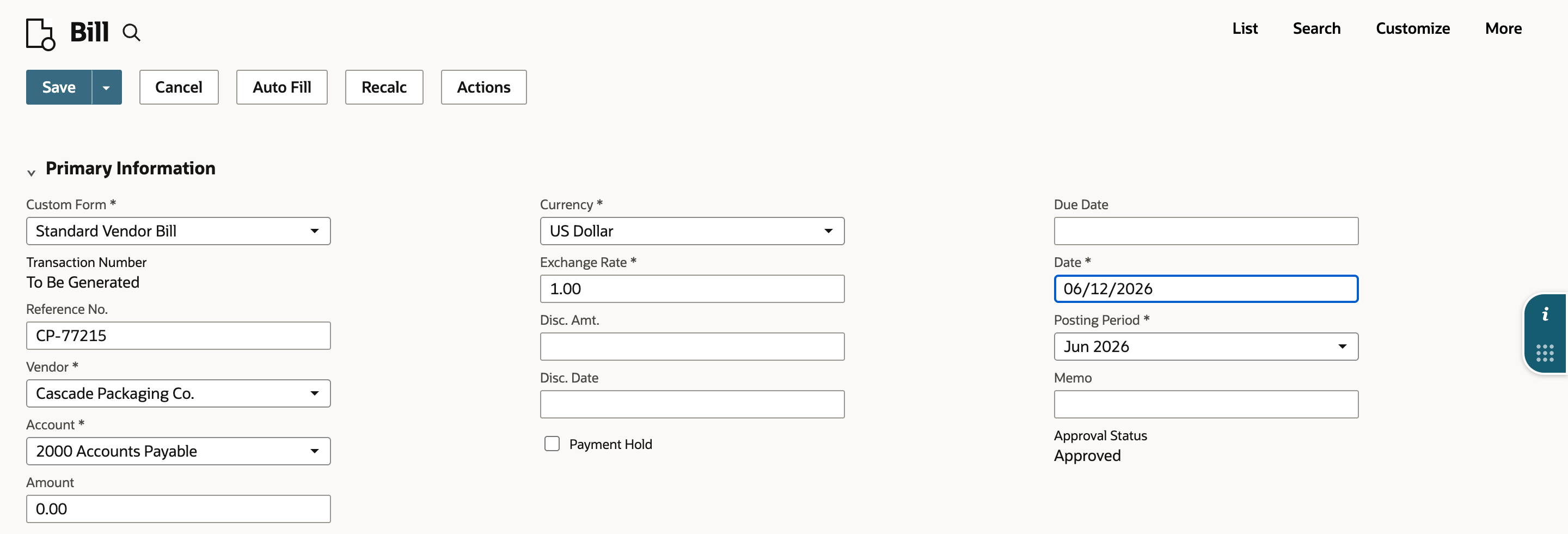Collapse the Primary Information section
Screen dimensions: 1568x534
coord(31,172)
